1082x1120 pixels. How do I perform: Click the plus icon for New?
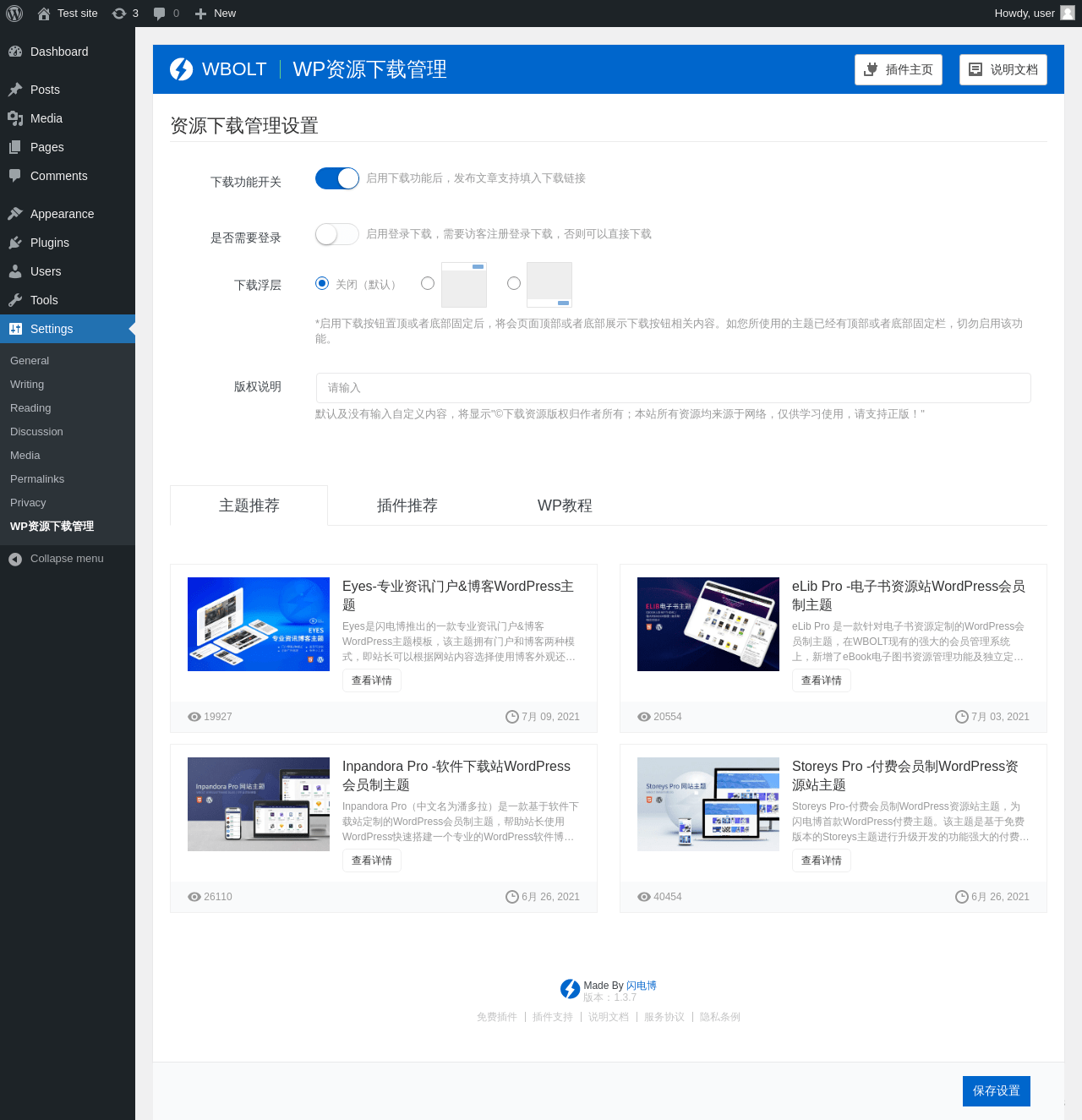[x=200, y=14]
